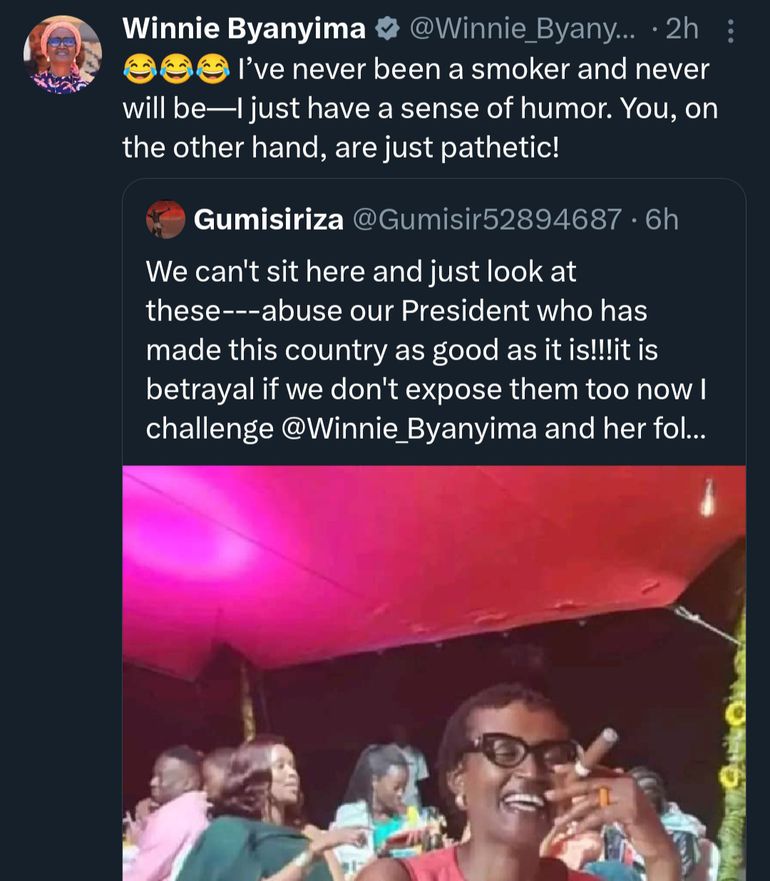Click the hanging light bulb in photo

coord(708,498)
